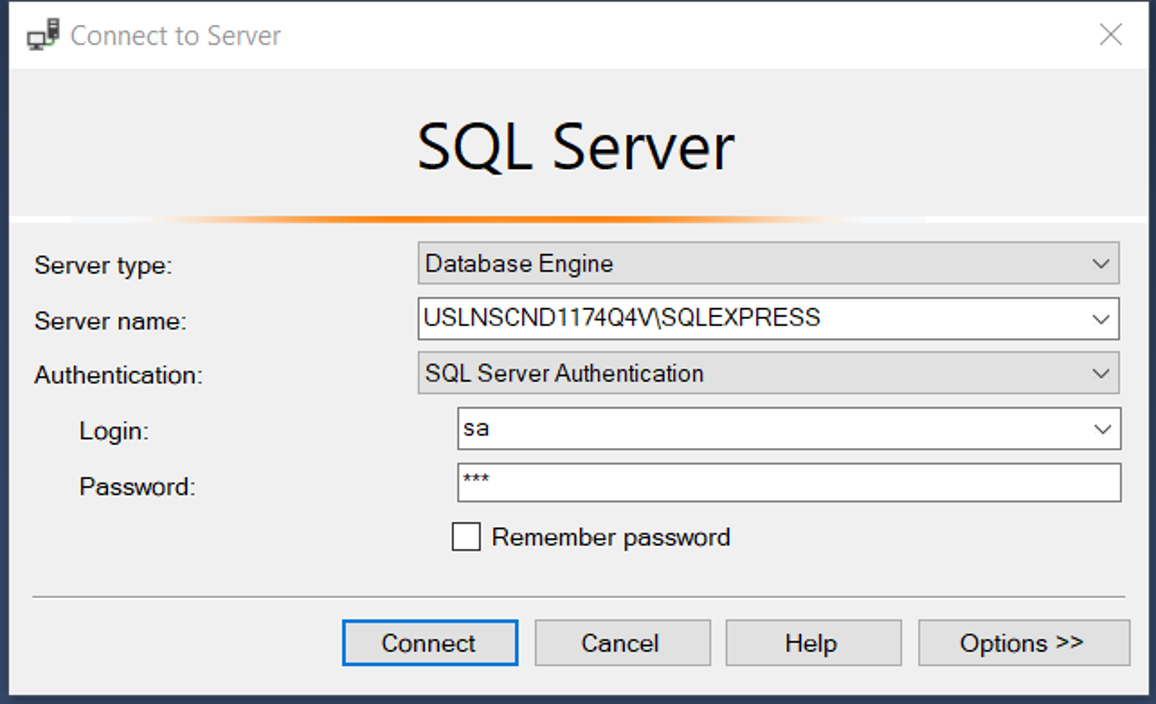Expand the Login dropdown arrow
1156x704 pixels.
(1102, 429)
